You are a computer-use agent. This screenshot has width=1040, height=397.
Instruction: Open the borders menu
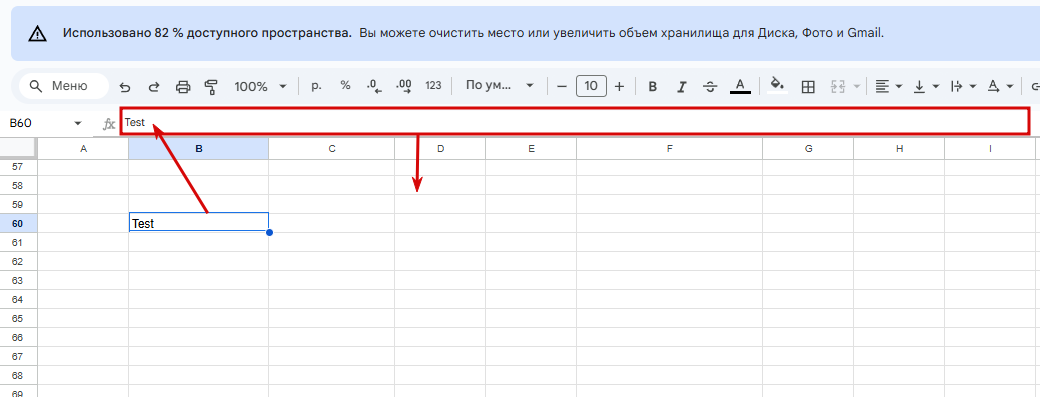coord(808,86)
